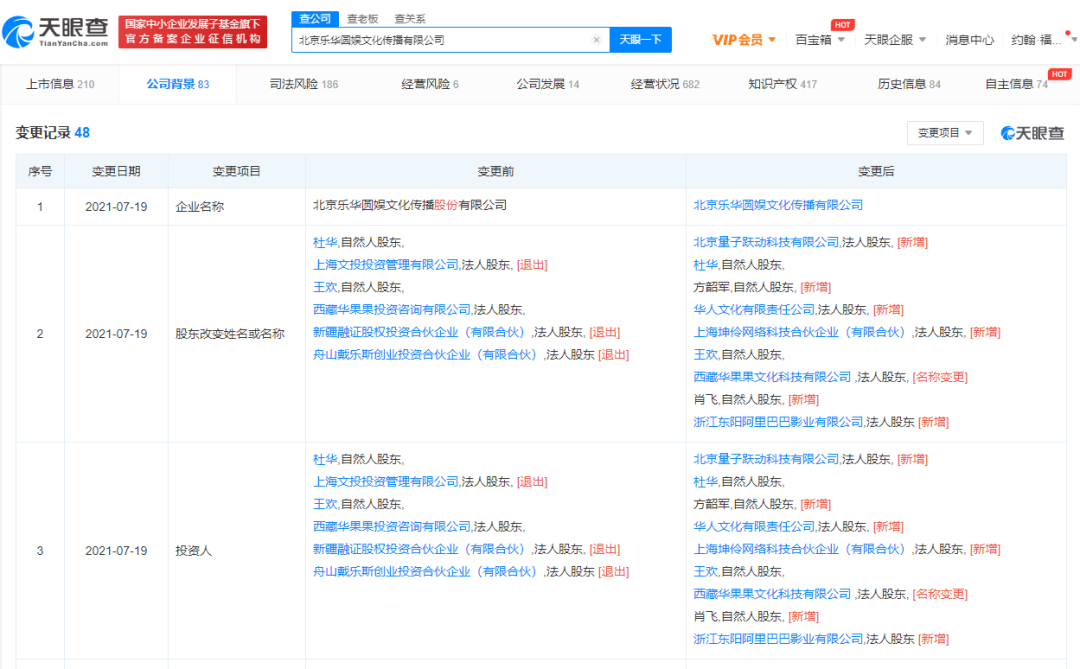Click 杜华 shareholder link in row 2 变更前

pos(325,242)
